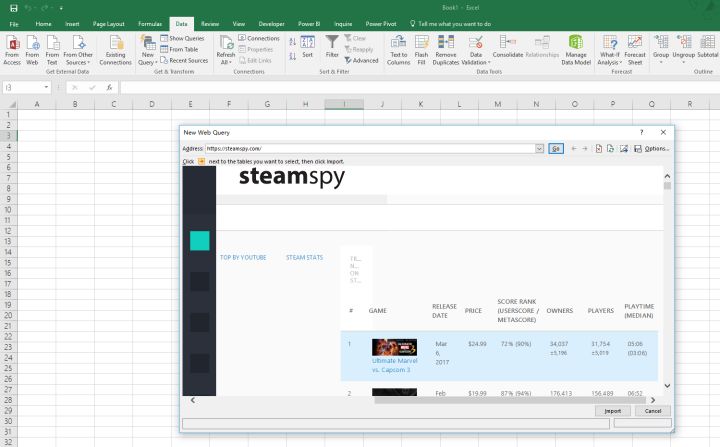Image resolution: width=720 pixels, height=447 pixels.
Task: Click Hide Icons button in web query toolbar
Action: point(624,148)
